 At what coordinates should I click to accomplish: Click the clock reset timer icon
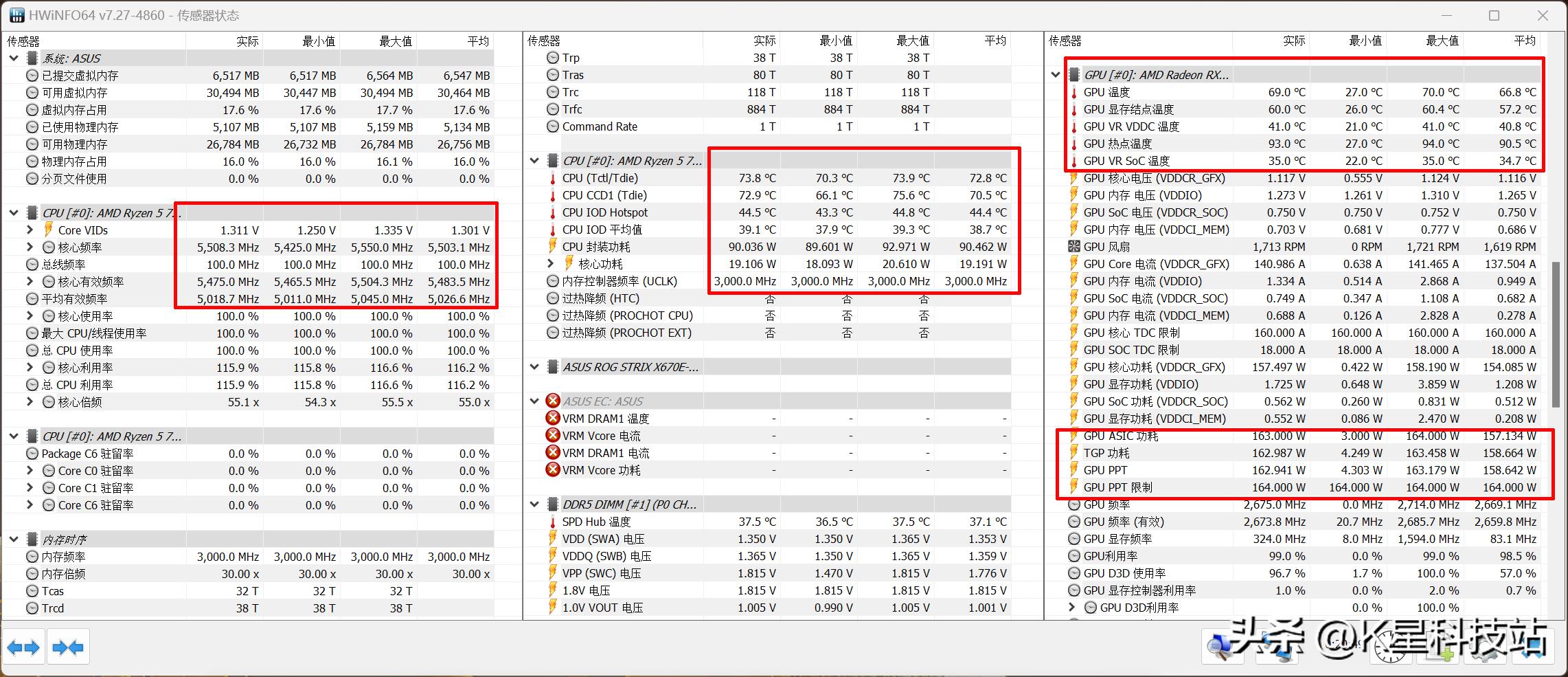tap(1390, 647)
